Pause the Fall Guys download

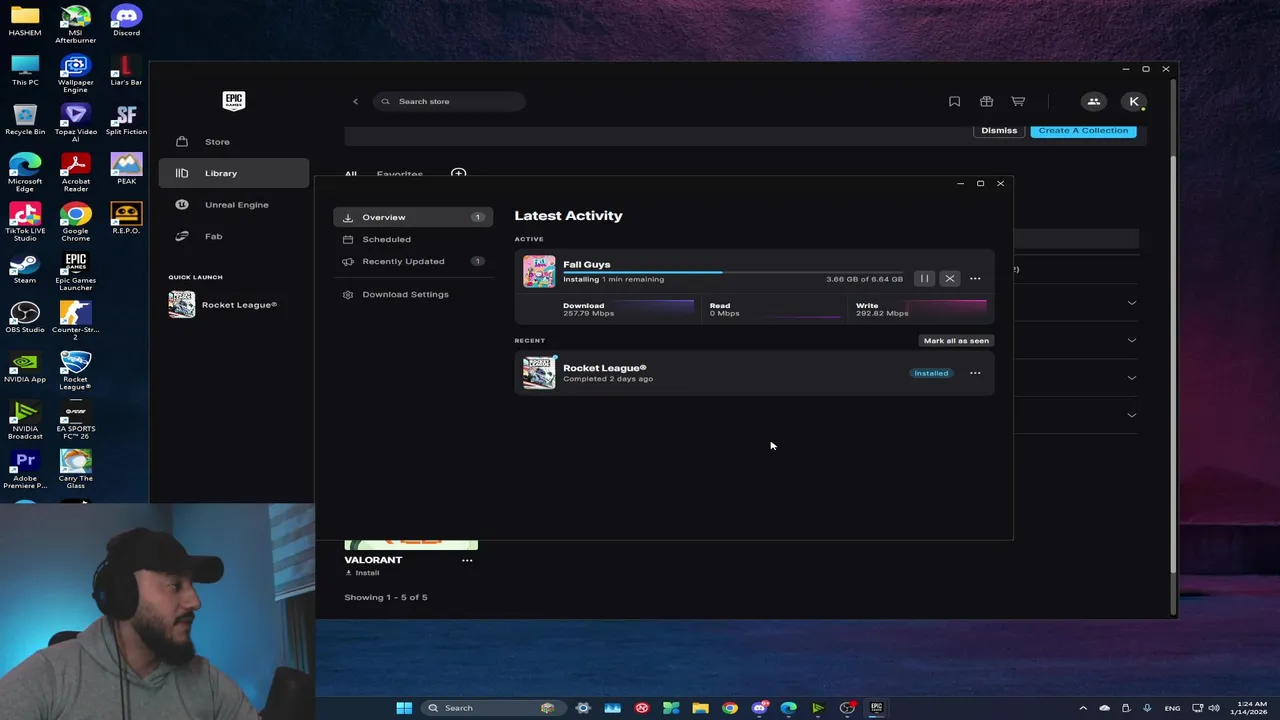coord(924,279)
